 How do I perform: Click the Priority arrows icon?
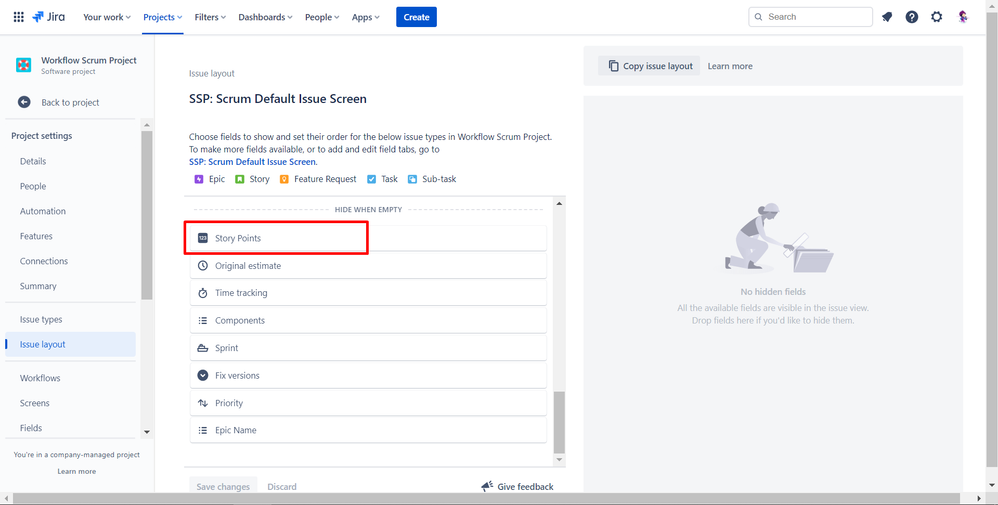coord(202,402)
